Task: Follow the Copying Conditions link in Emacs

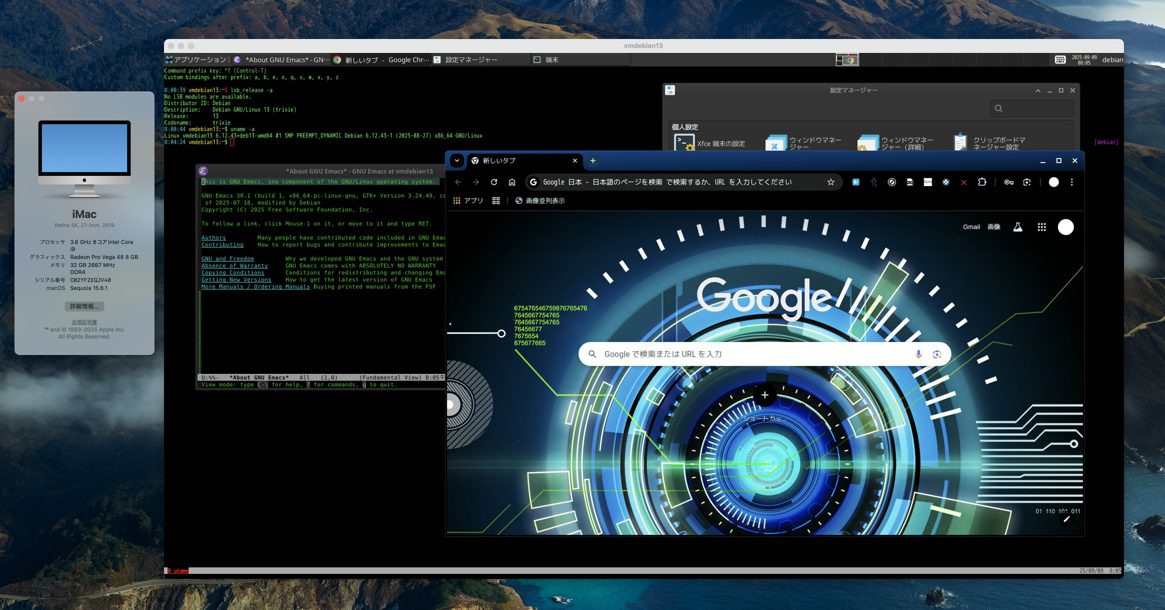Action: click(x=233, y=273)
